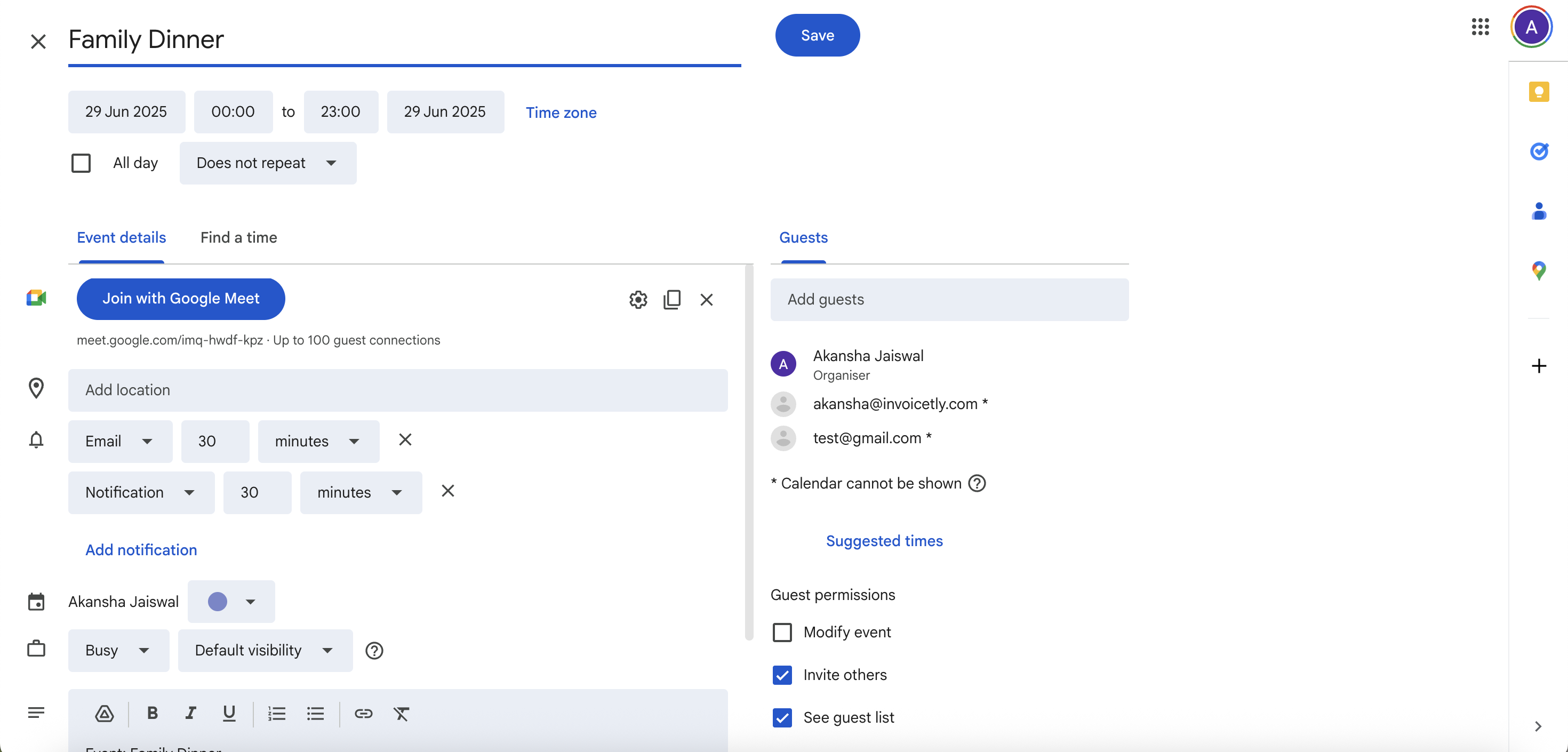Viewport: 1568px width, 752px height.
Task: Collapse the side panel using the chevron
Action: pos(1538,726)
